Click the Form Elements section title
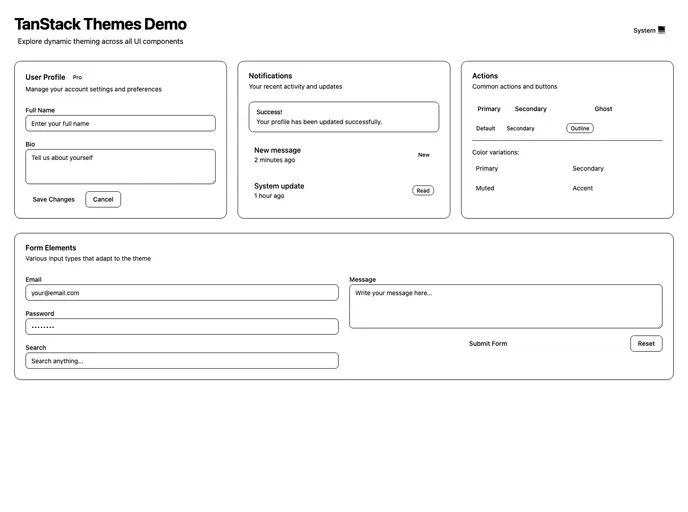Screen dimensions: 688x512 (x=50, y=248)
